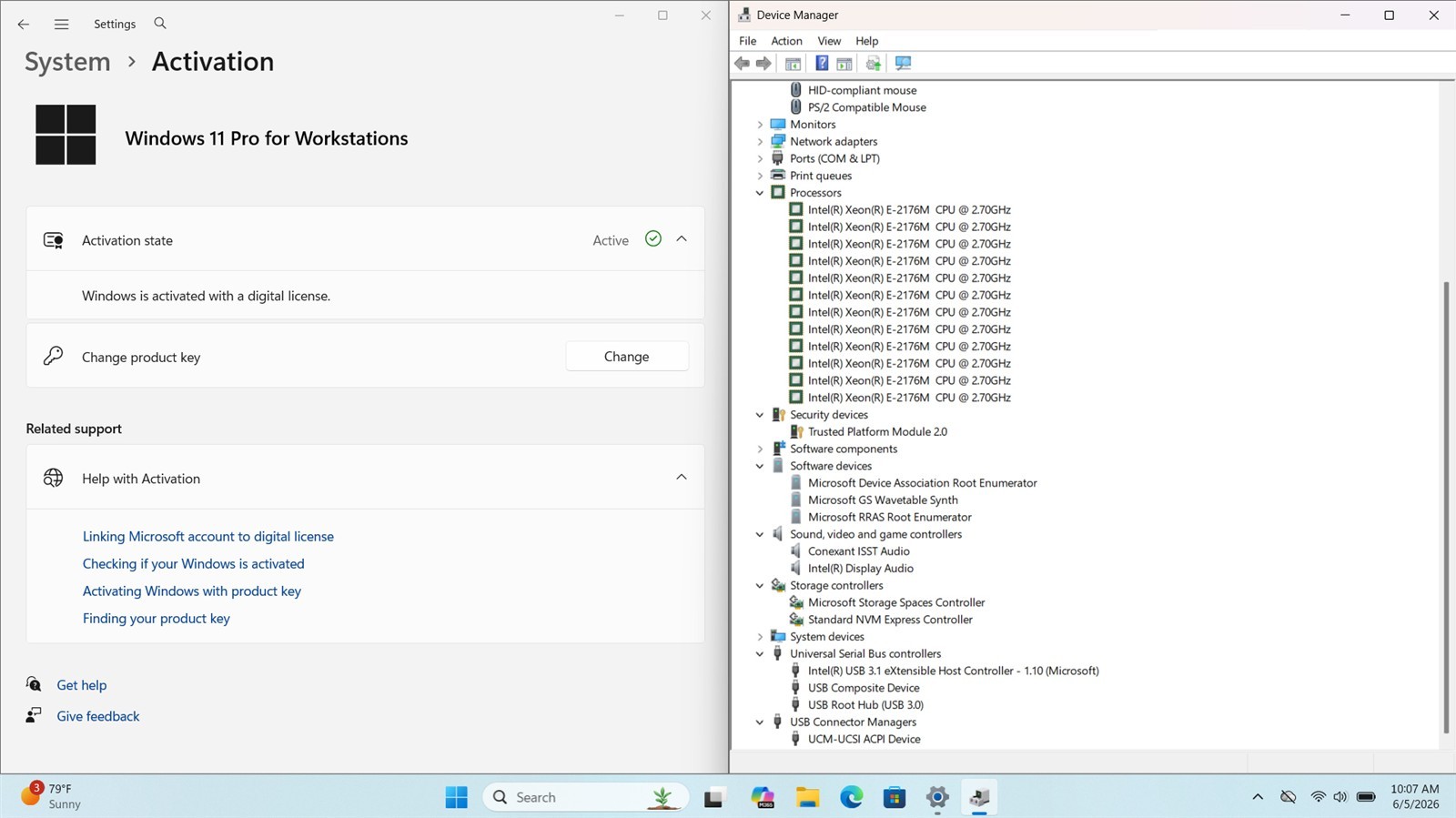Open the Windows Start button

(456, 797)
